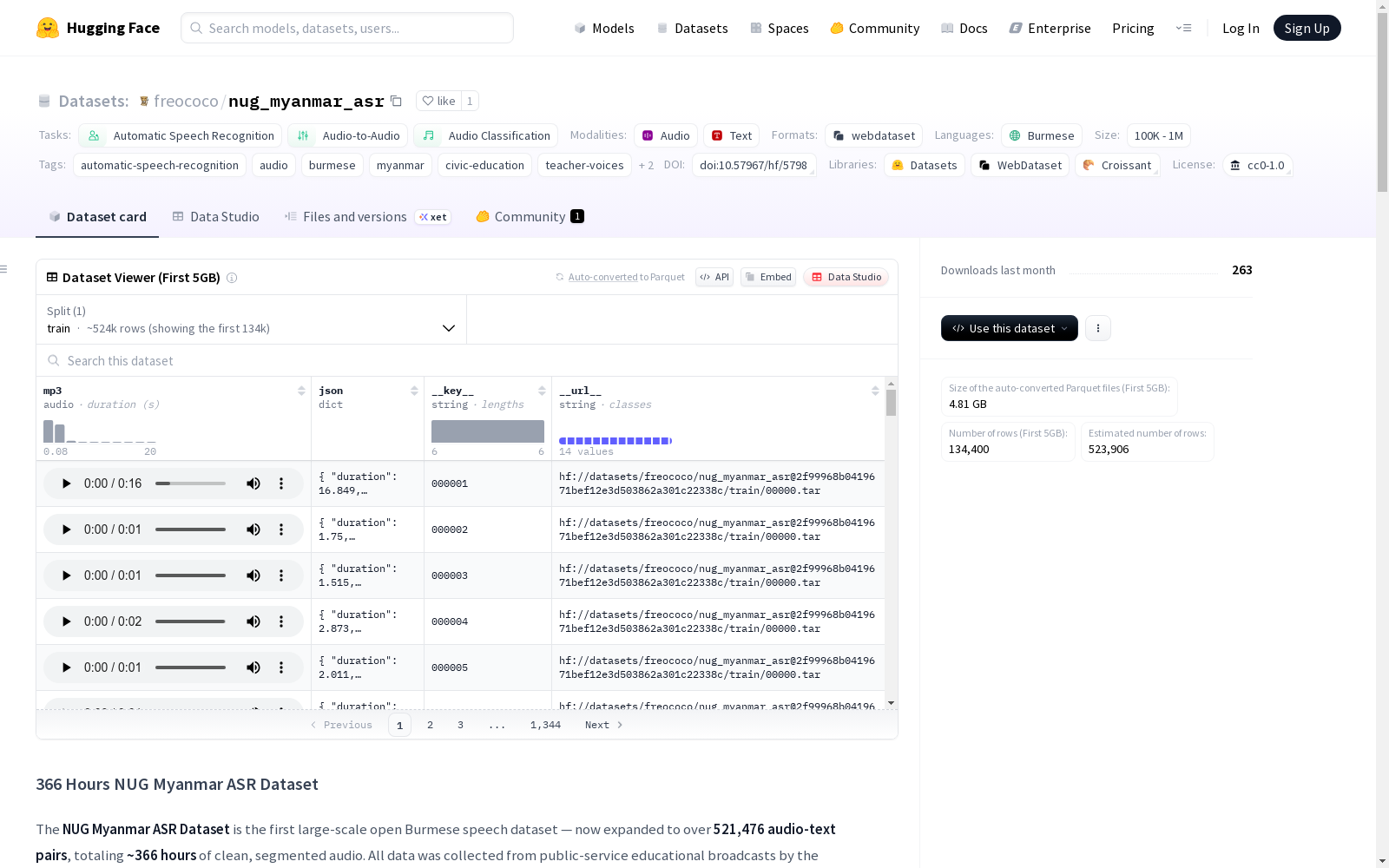Sort the __key__ column
Viewport: 1389px width, 868px height.
tap(542, 391)
